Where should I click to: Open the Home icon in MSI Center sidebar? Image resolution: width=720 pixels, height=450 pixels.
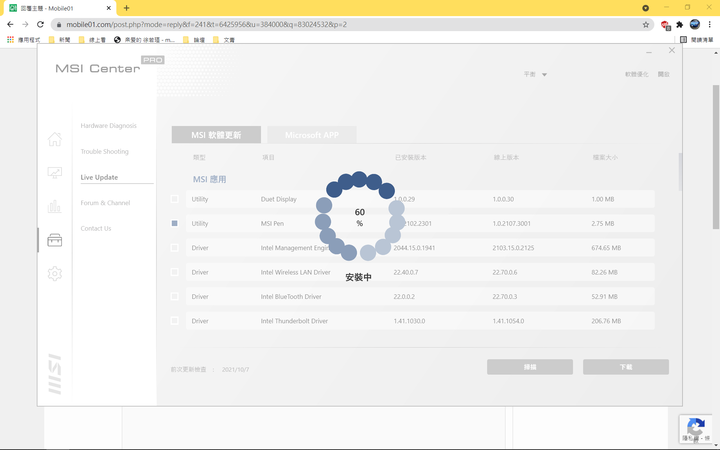55,139
